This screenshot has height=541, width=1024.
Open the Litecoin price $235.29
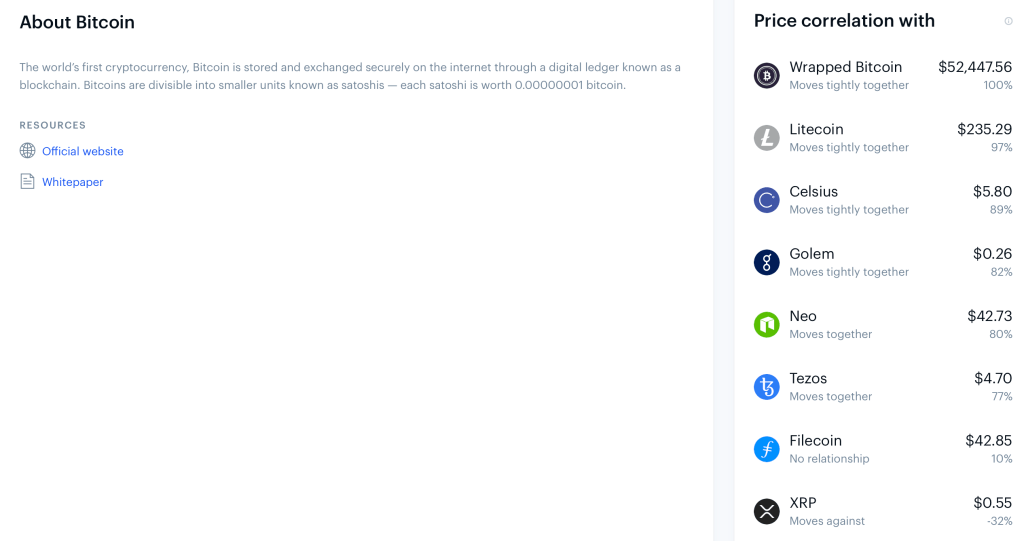(984, 129)
